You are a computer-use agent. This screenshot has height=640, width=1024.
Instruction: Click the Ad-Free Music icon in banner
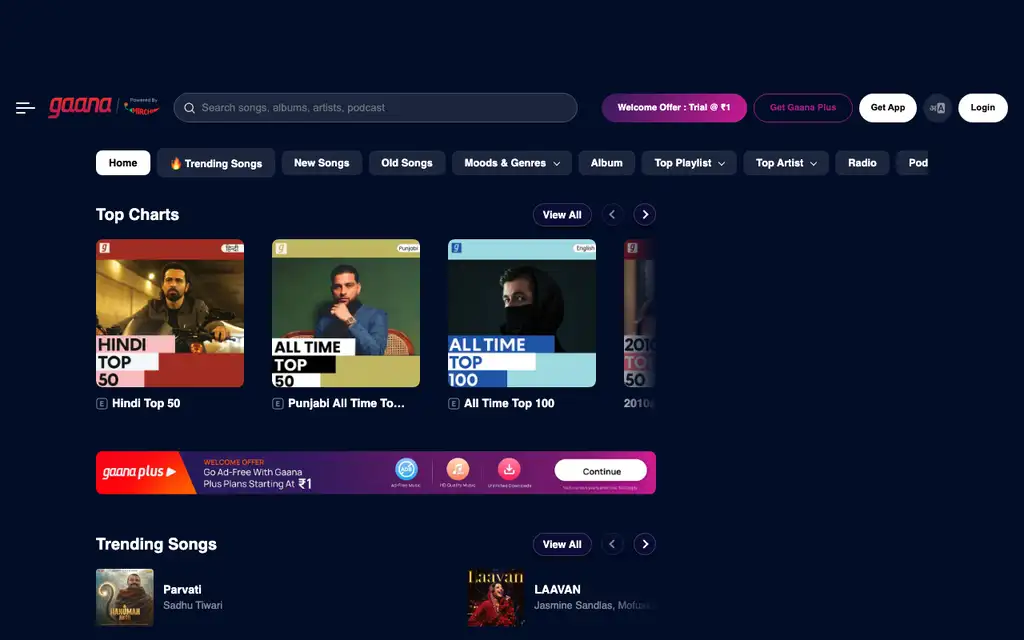click(406, 469)
